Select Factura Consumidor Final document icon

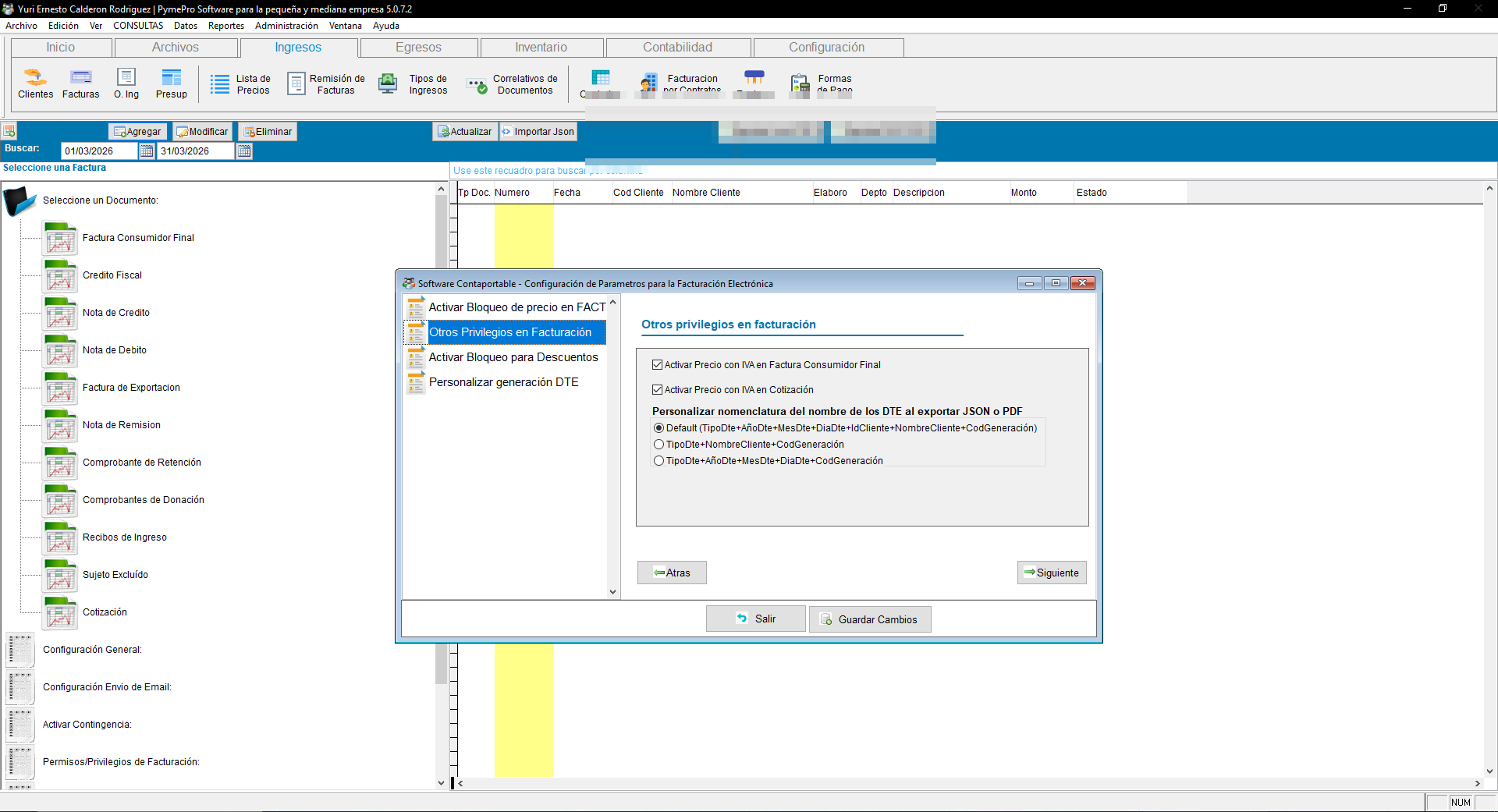pos(61,238)
